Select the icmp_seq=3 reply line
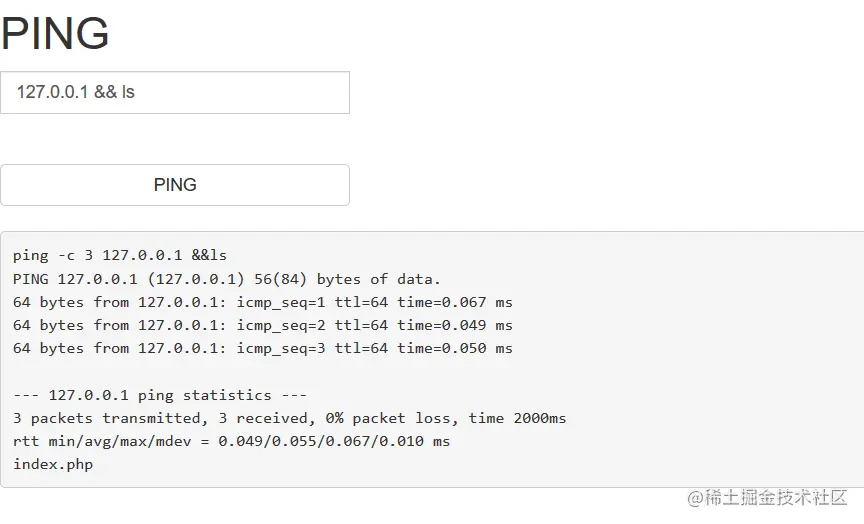 [262, 348]
